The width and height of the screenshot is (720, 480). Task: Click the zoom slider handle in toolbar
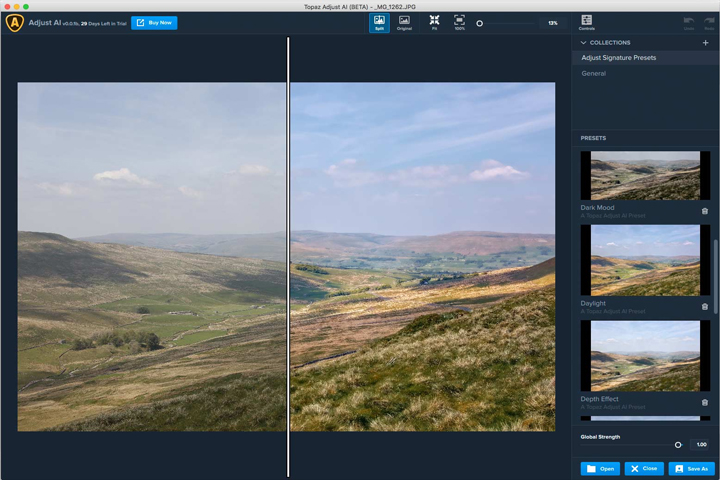coord(479,23)
